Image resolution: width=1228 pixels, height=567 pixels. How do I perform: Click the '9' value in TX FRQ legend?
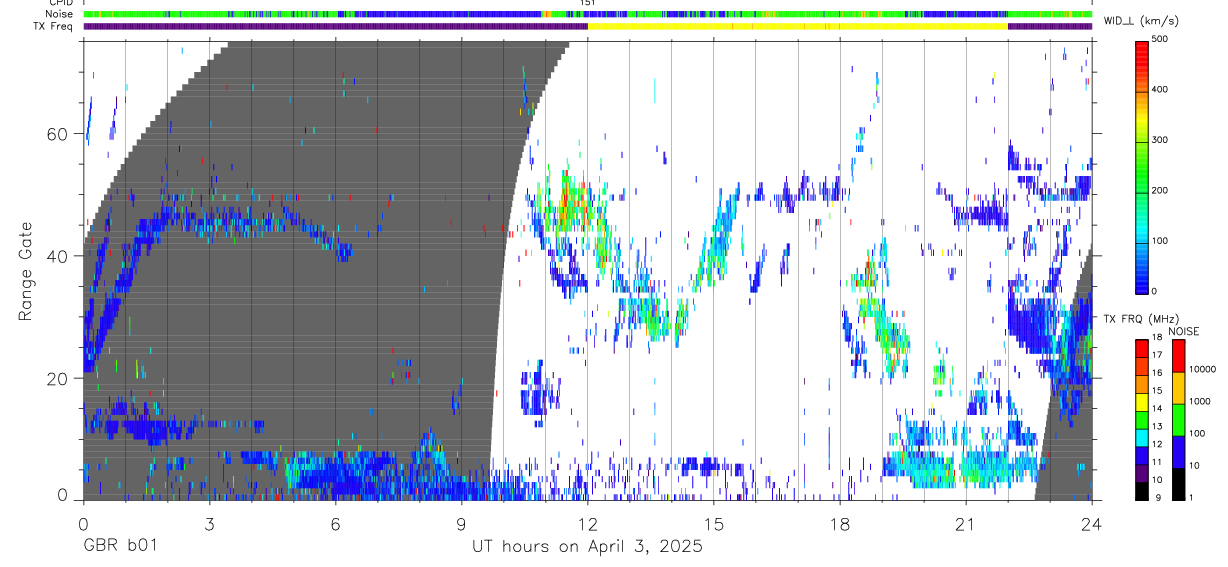[x=1160, y=497]
